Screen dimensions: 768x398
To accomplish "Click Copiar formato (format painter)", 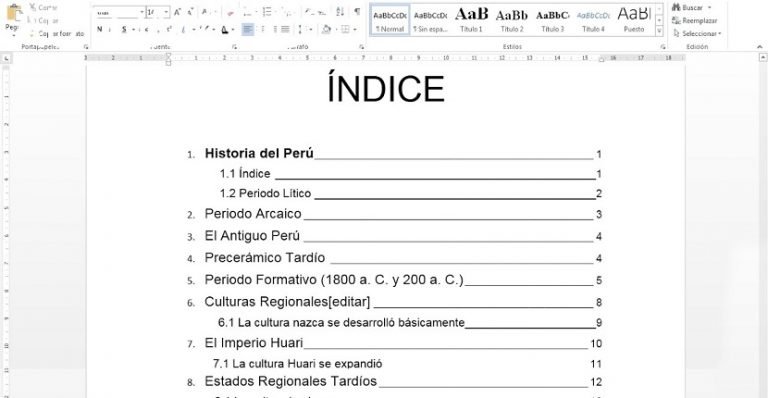I will tap(56, 34).
